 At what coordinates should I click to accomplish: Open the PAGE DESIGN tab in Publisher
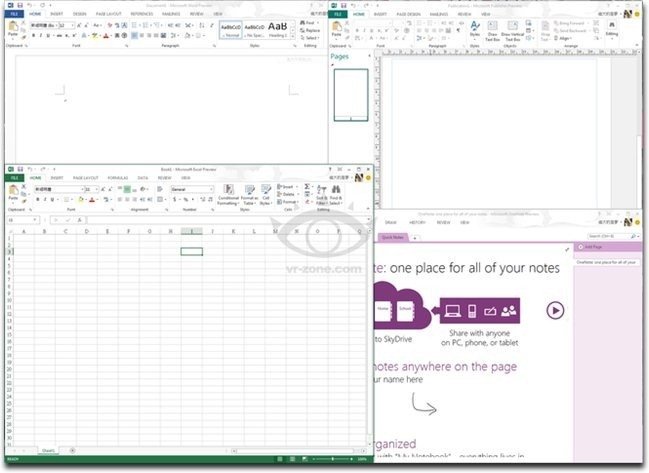click(x=408, y=14)
